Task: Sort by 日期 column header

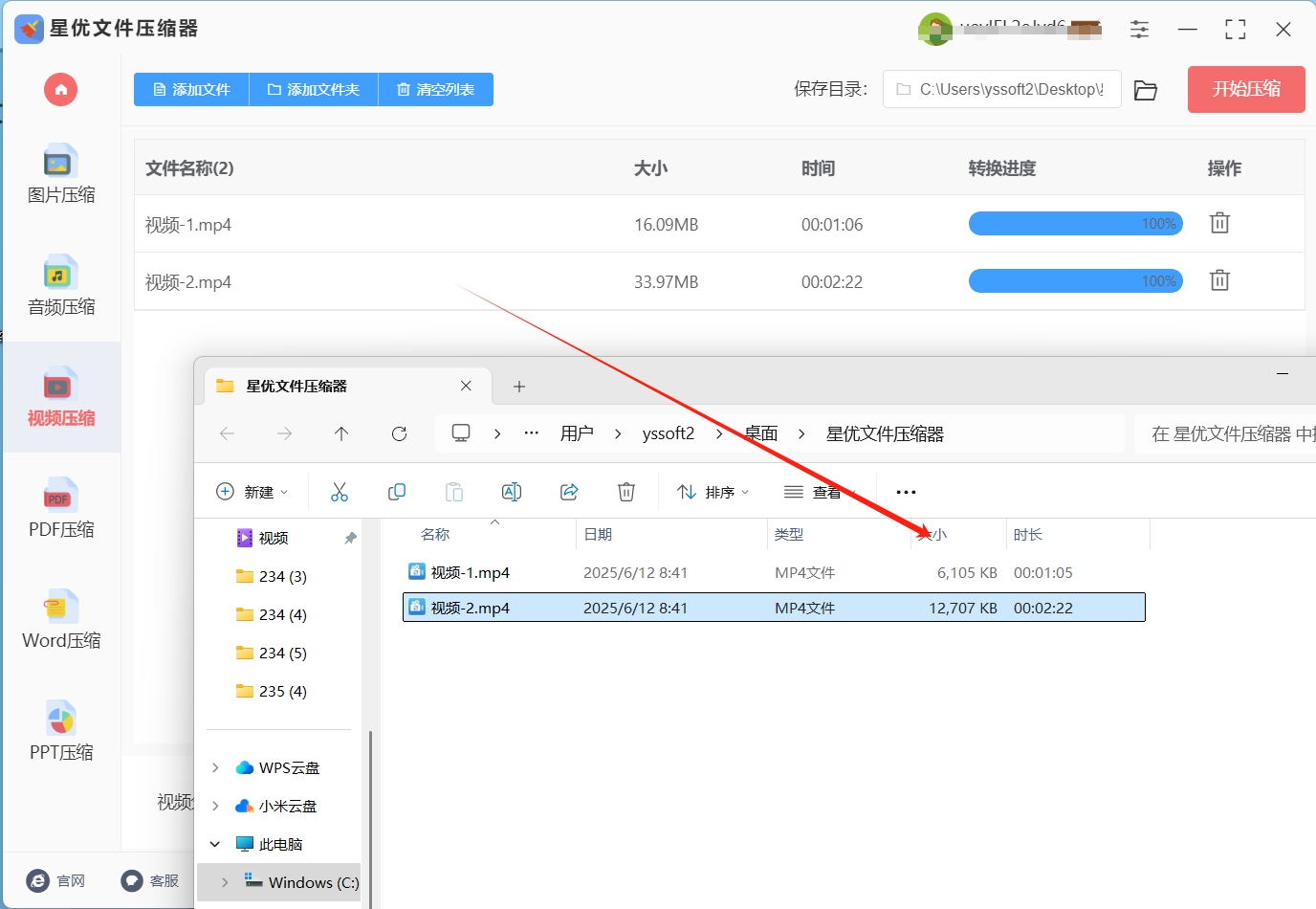Action: (598, 534)
